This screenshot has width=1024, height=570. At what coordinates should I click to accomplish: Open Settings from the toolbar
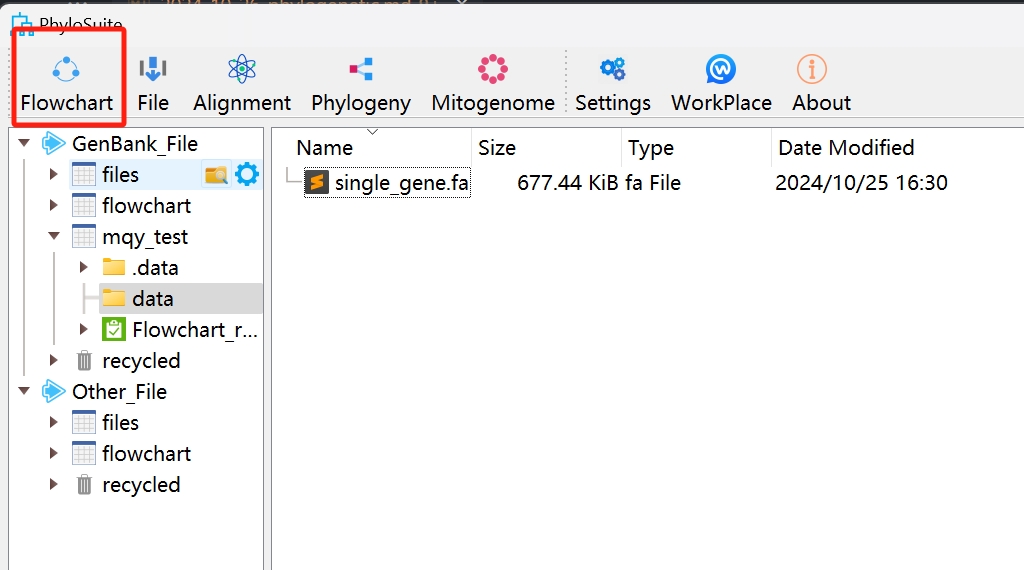click(613, 84)
